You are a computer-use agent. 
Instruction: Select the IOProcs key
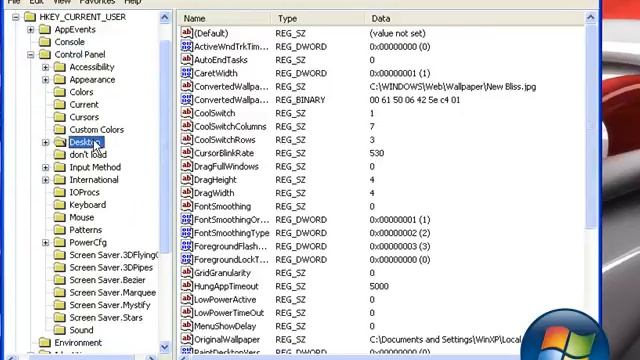[x=84, y=192]
